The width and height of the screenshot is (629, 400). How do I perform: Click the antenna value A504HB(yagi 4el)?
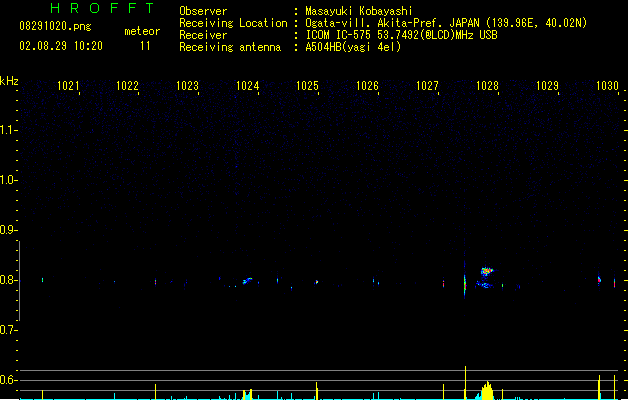[353, 47]
